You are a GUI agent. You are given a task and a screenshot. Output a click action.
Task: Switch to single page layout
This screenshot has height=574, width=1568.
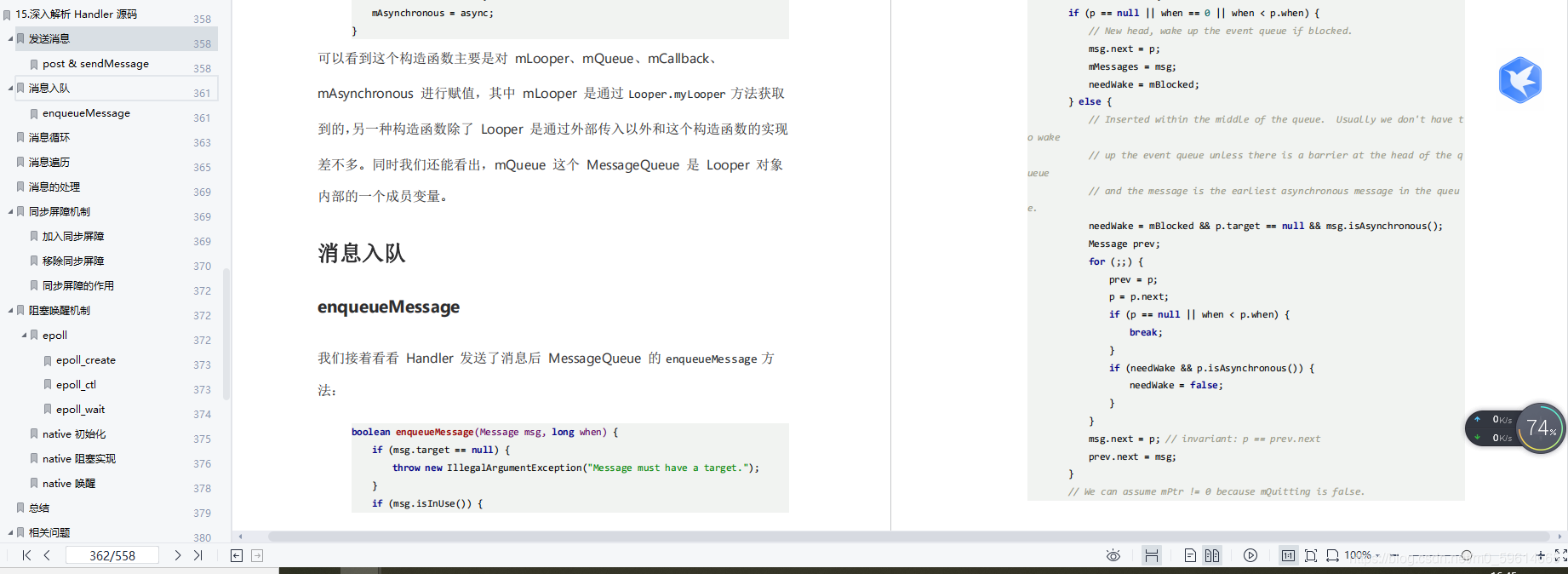(1190, 555)
